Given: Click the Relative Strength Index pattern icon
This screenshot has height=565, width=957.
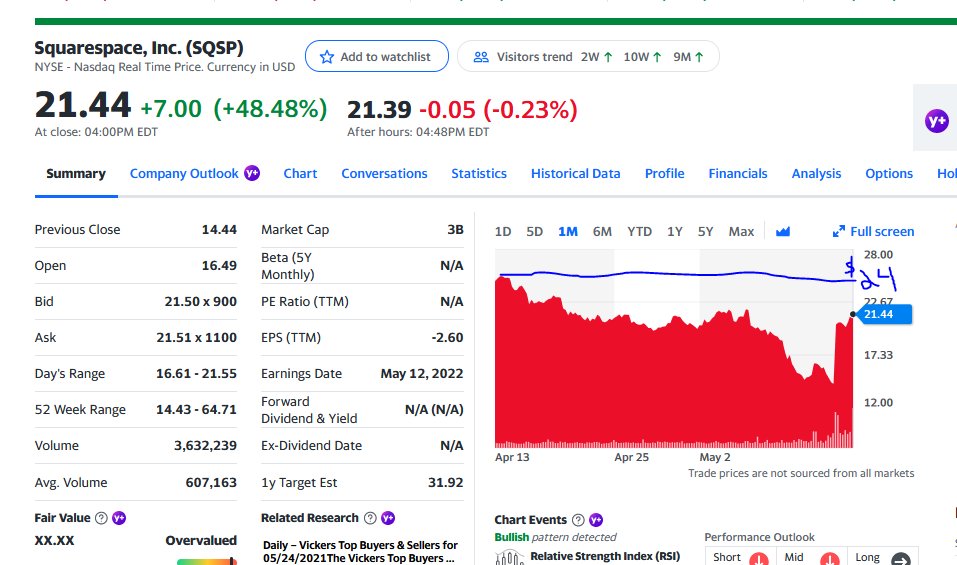Looking at the screenshot, I should [x=510, y=557].
